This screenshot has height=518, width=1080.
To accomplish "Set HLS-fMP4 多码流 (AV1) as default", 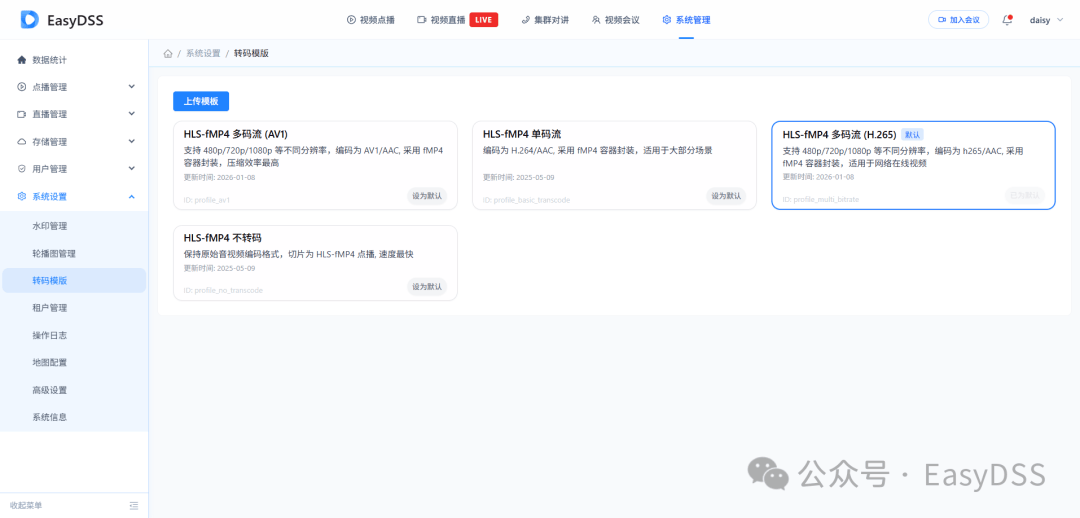I will 427,196.
